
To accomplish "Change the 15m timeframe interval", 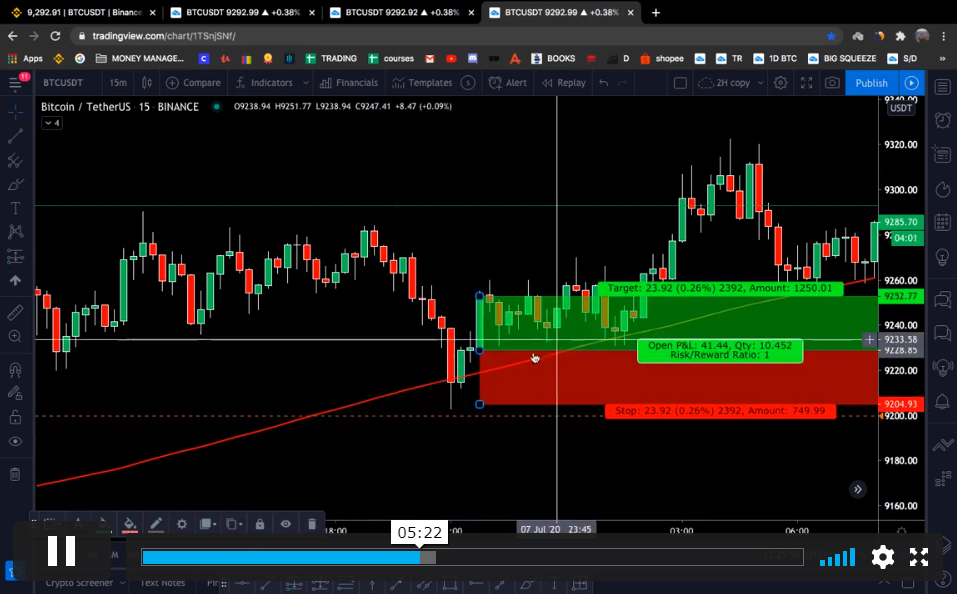I will (x=118, y=82).
